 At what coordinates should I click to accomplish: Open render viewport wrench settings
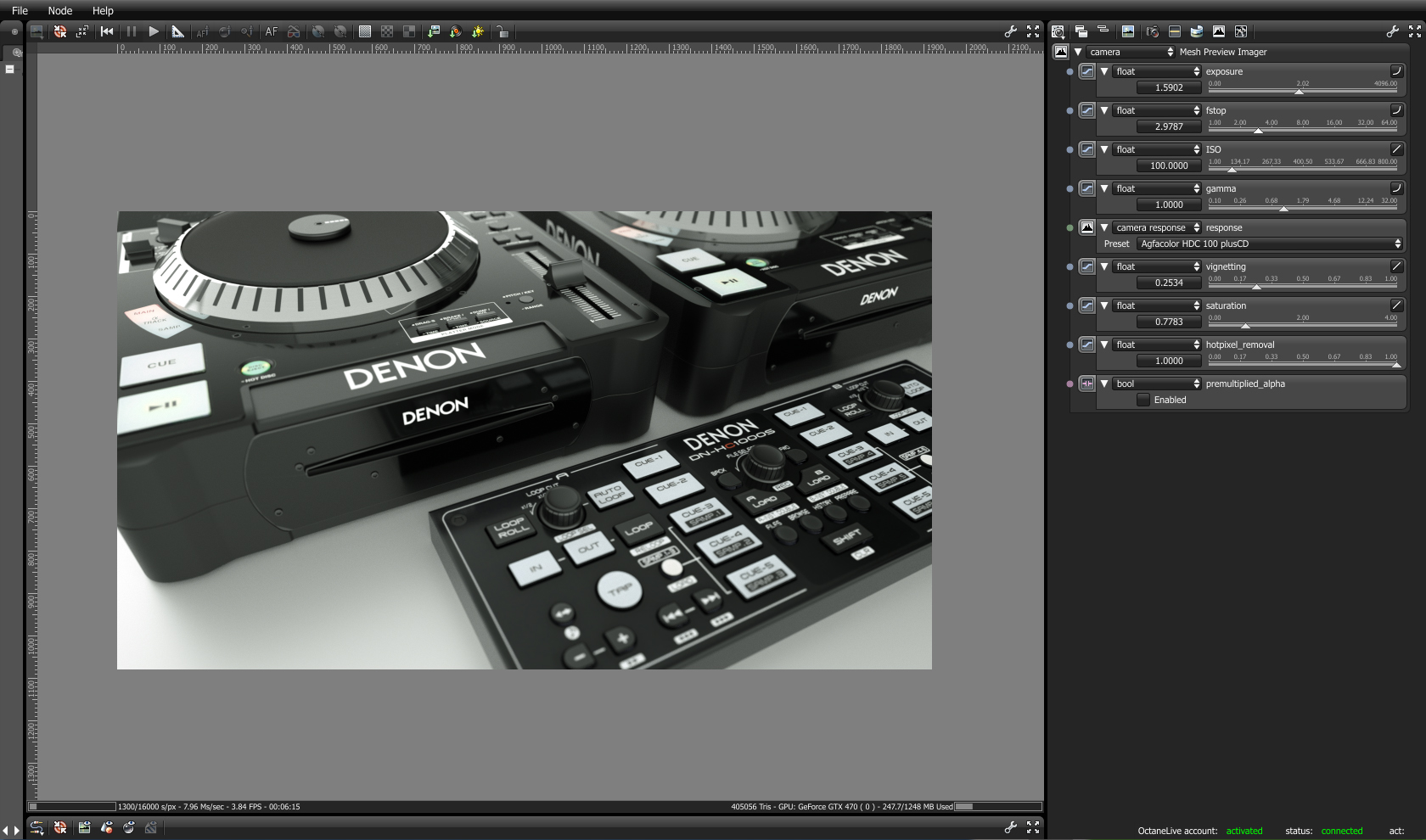1010,31
